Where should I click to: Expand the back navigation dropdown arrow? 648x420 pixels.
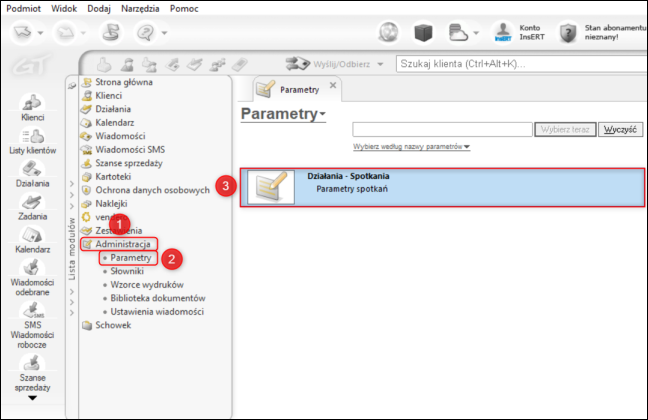[40, 33]
